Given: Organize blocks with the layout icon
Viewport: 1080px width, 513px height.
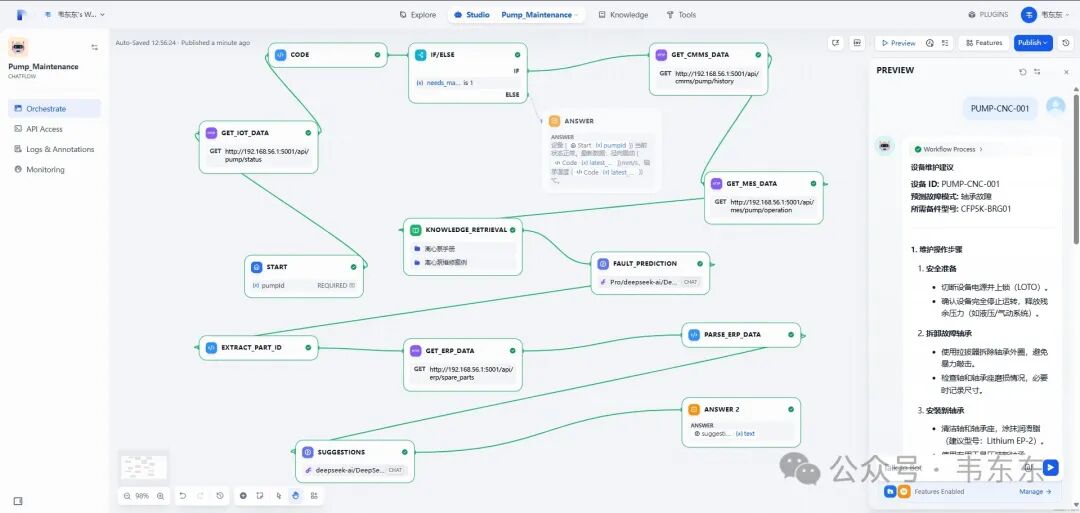Looking at the screenshot, I should tap(314, 495).
